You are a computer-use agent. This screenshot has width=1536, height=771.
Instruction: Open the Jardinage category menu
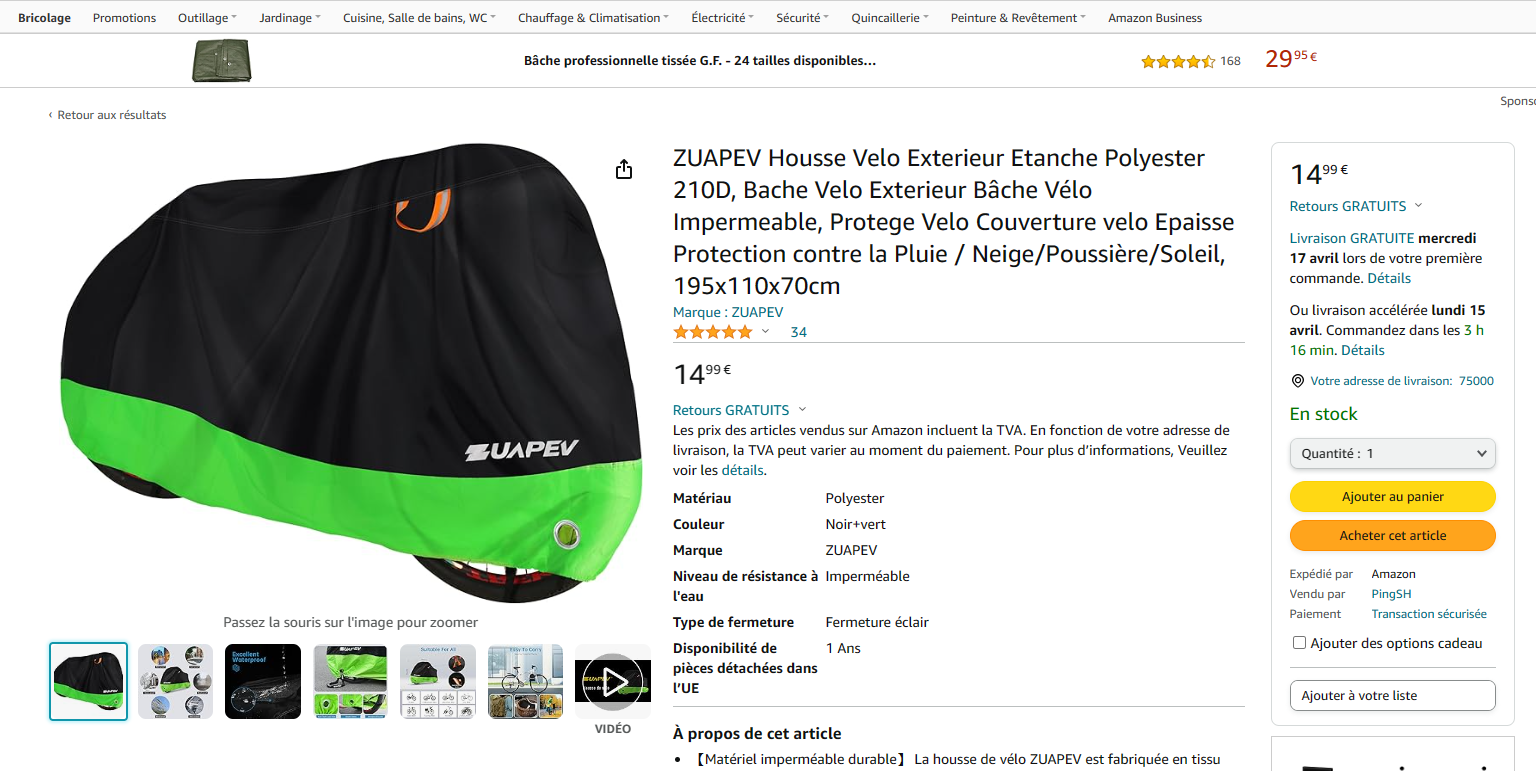tap(290, 18)
